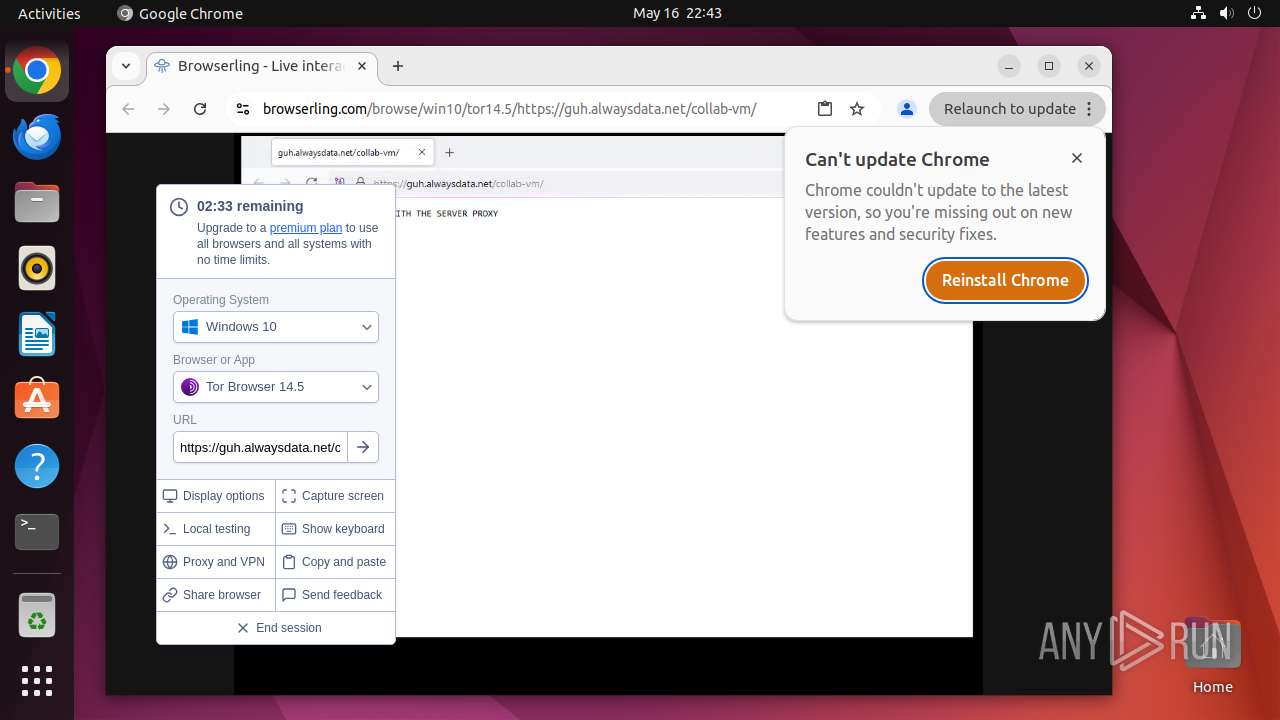
Task: Click Share browser
Action: 216,595
